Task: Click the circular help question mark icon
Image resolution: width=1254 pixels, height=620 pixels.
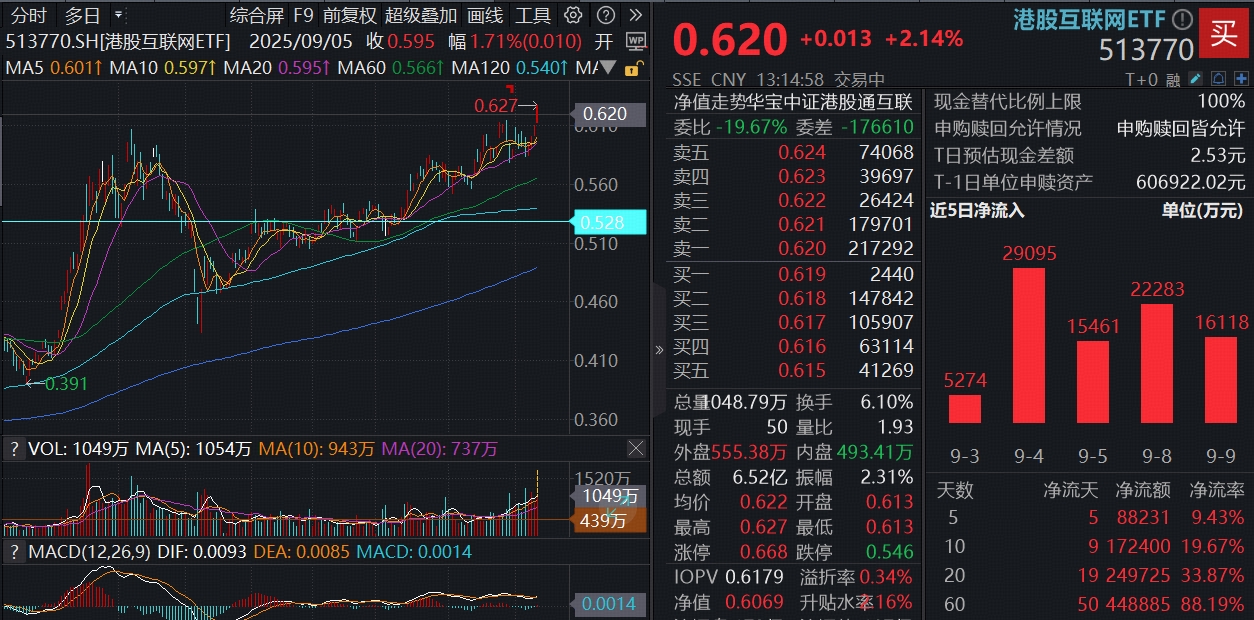Action: (x=604, y=16)
